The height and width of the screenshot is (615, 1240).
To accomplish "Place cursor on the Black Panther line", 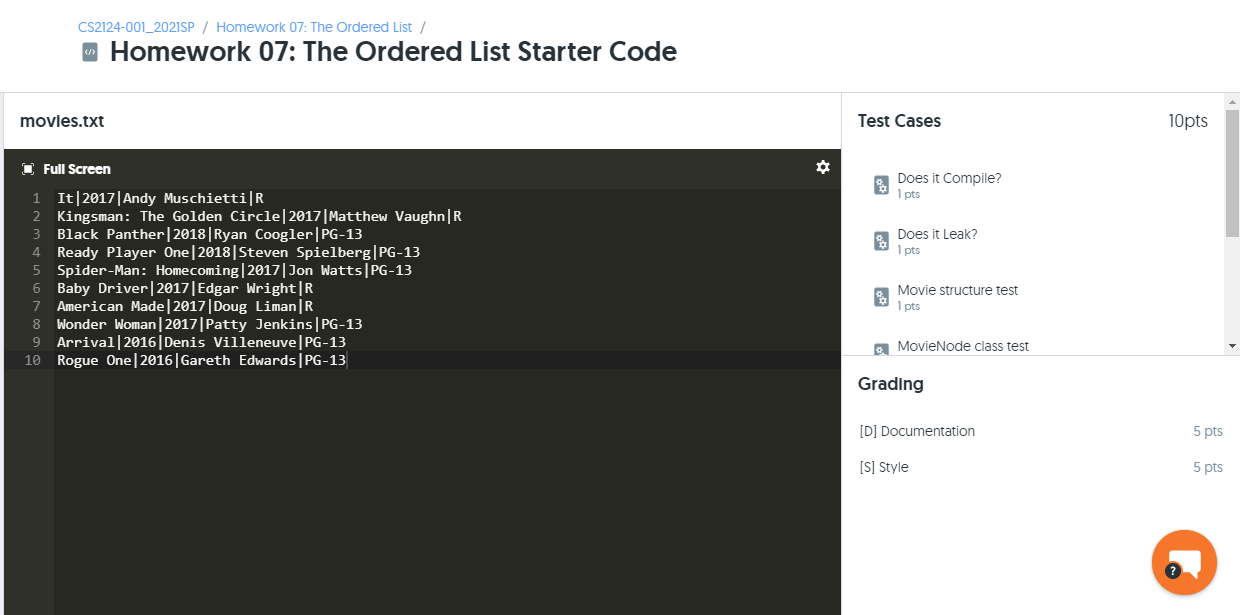I will pos(209,234).
